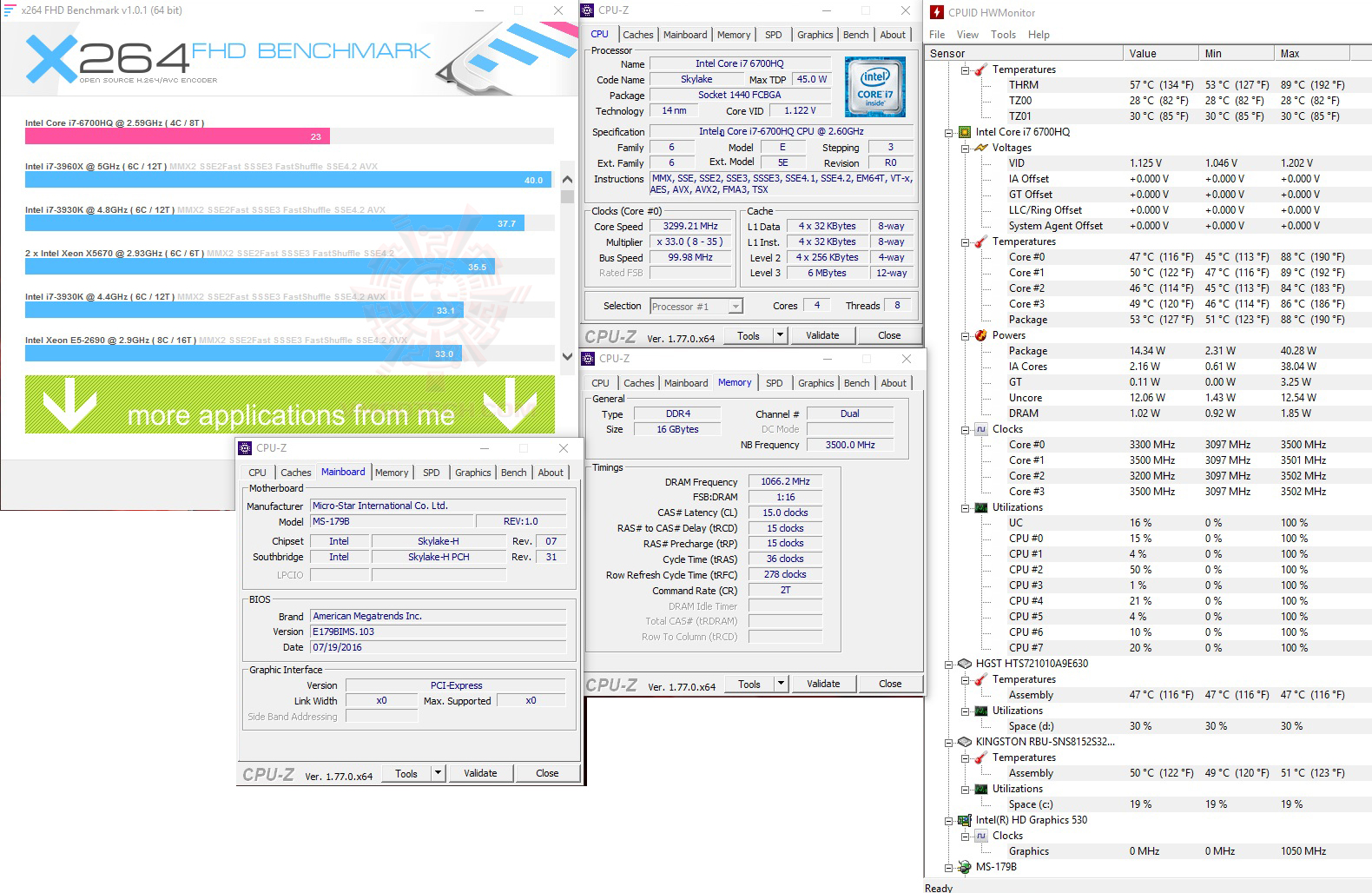Collapse the Temperatures group containing THRM
Screen dimensions: 1372x893
965,70
